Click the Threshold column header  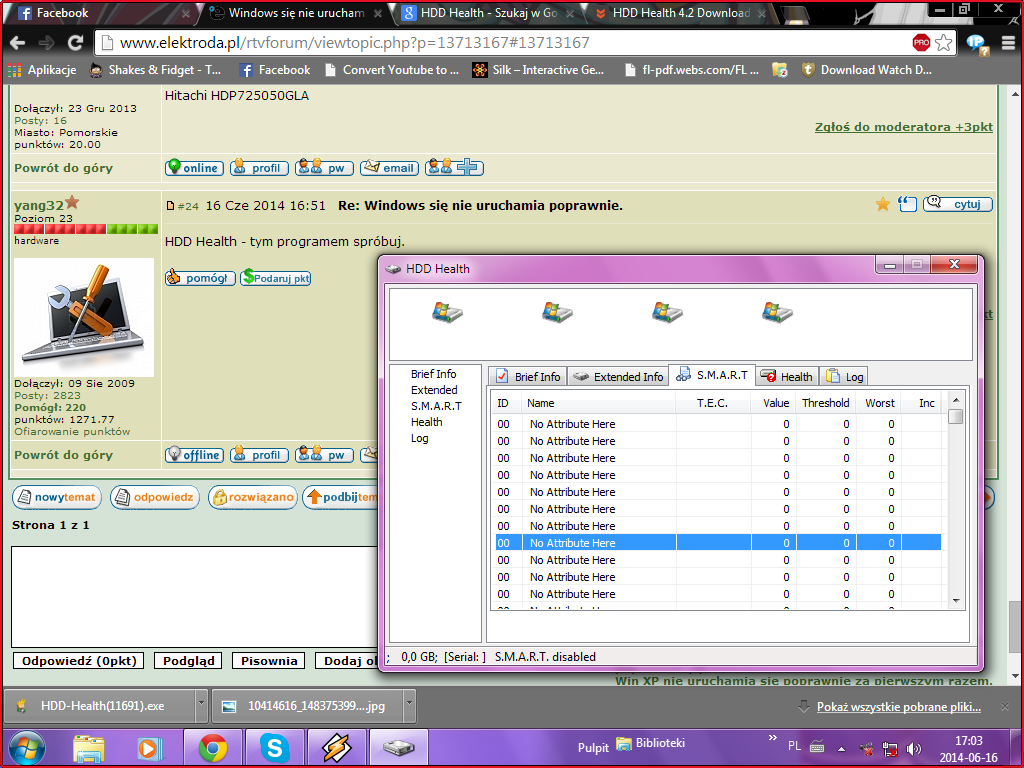(x=825, y=403)
